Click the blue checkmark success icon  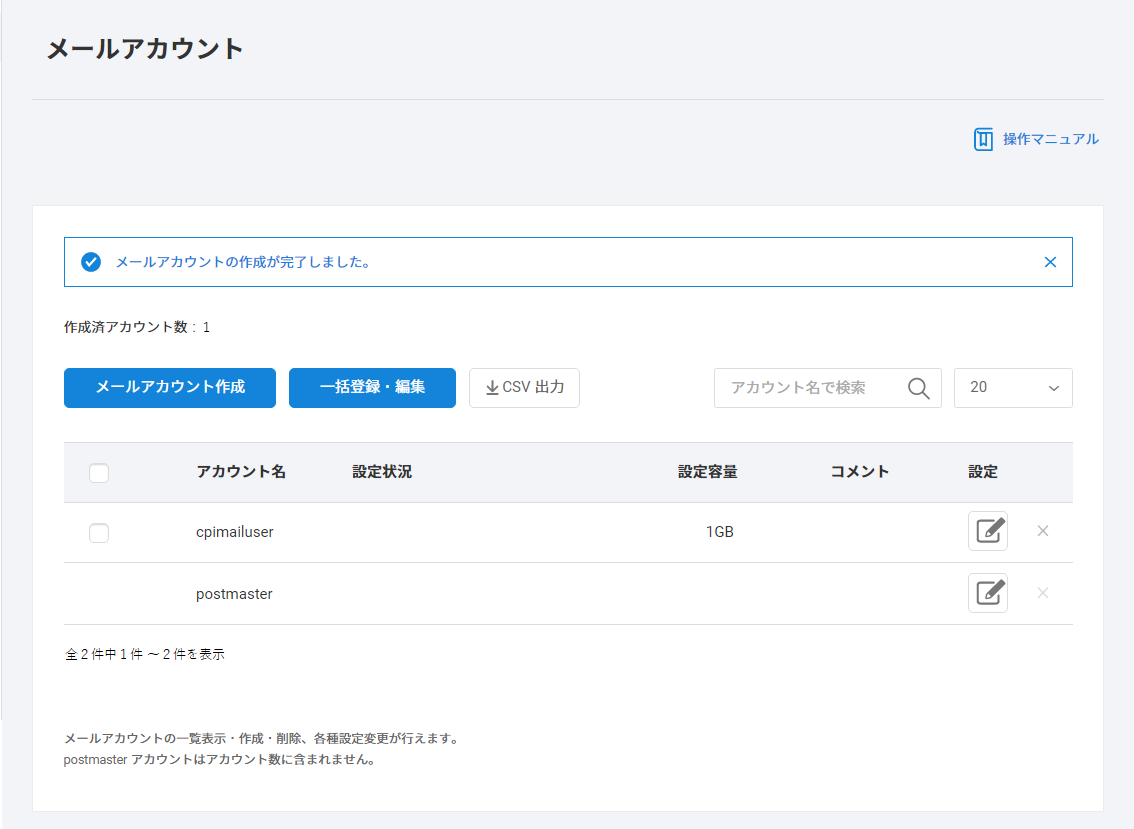pyautogui.click(x=91, y=262)
